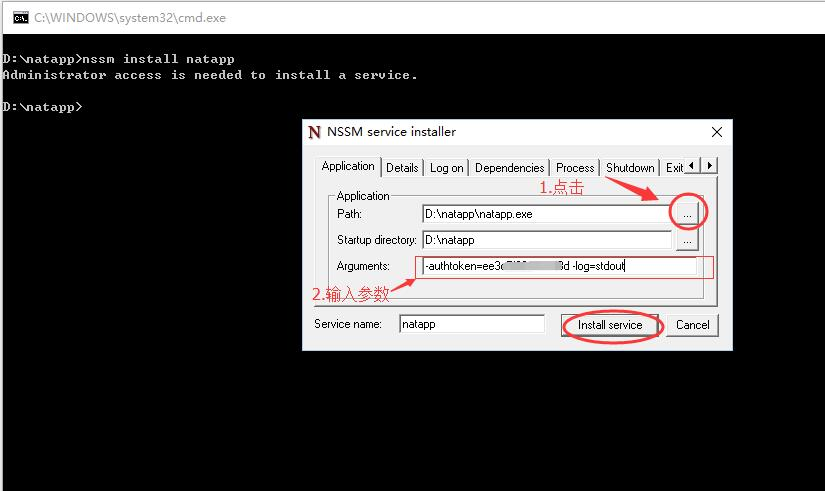Close the NSSM service installer dialog
The width and height of the screenshot is (825, 491).
[717, 132]
